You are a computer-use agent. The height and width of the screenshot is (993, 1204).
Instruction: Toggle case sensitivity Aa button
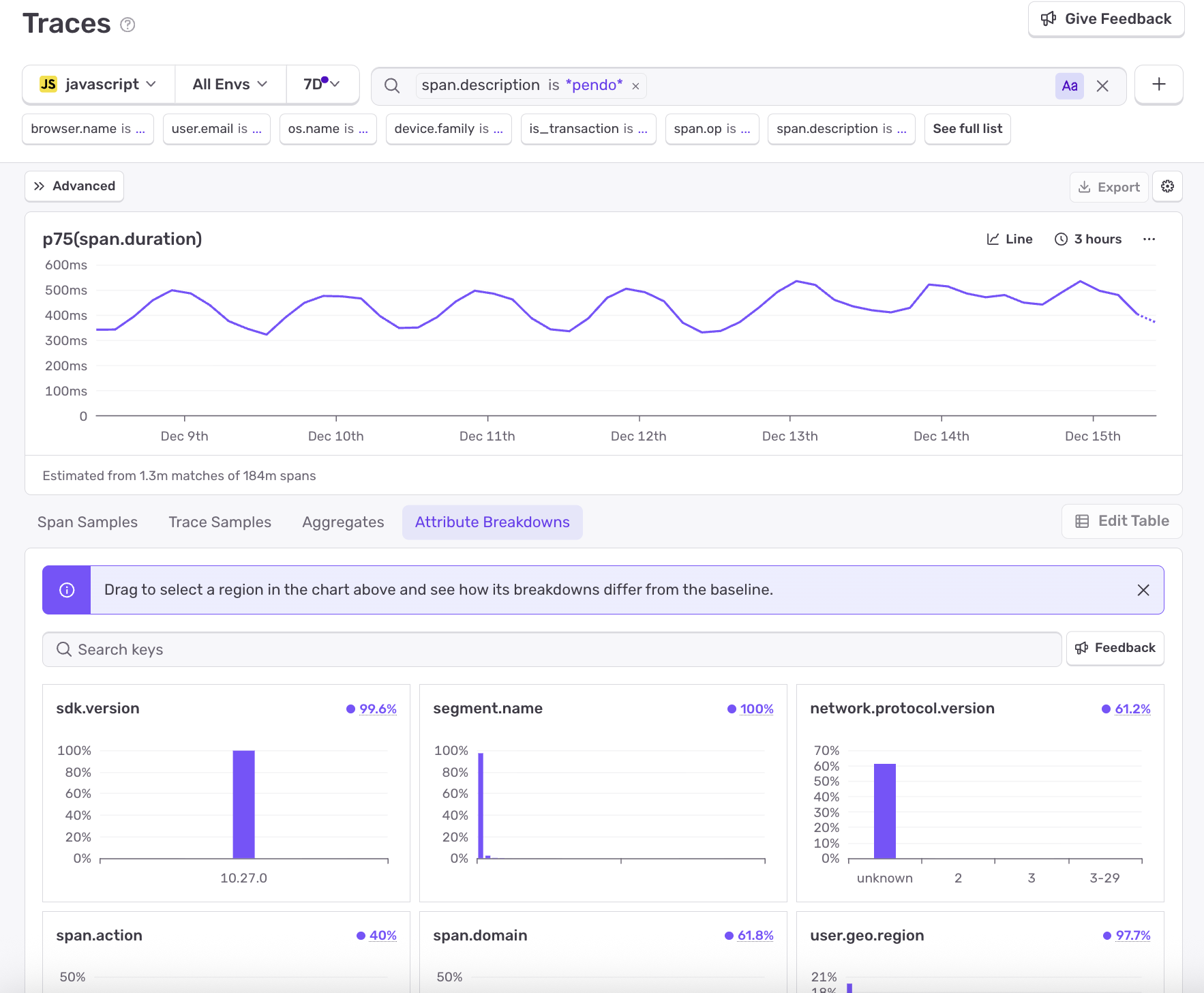[x=1069, y=86]
